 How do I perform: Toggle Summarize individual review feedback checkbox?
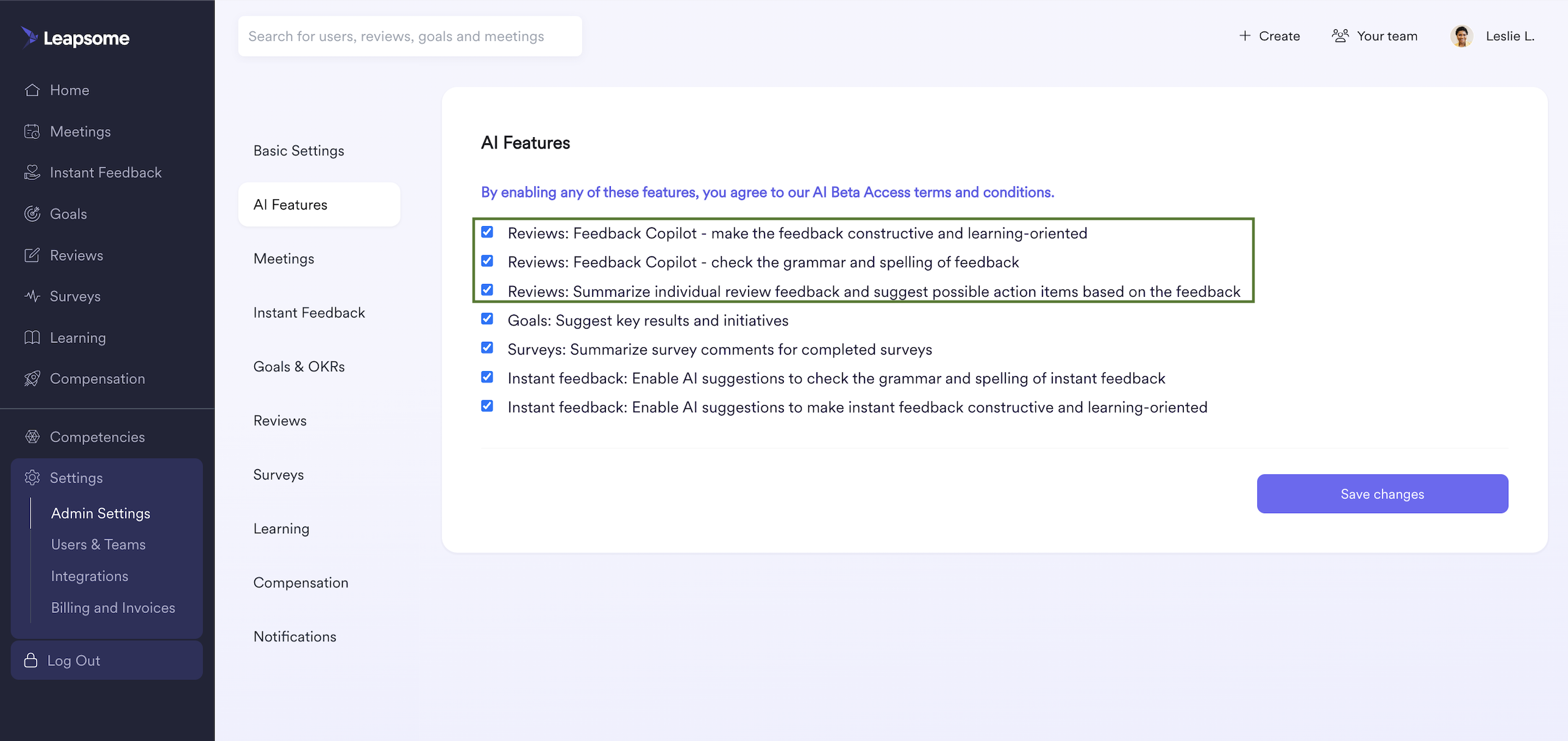[487, 290]
